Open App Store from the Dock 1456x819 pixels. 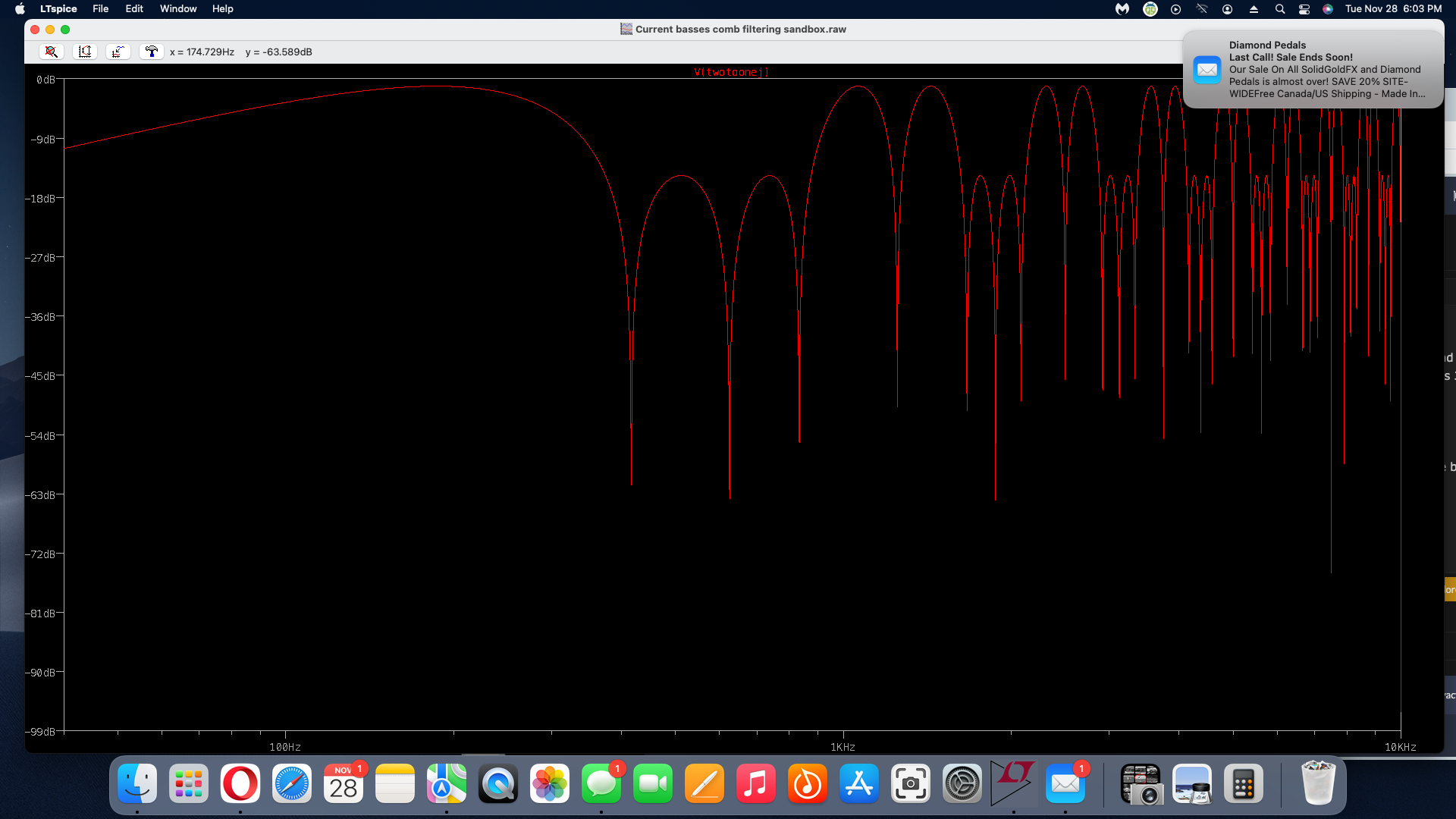click(859, 783)
